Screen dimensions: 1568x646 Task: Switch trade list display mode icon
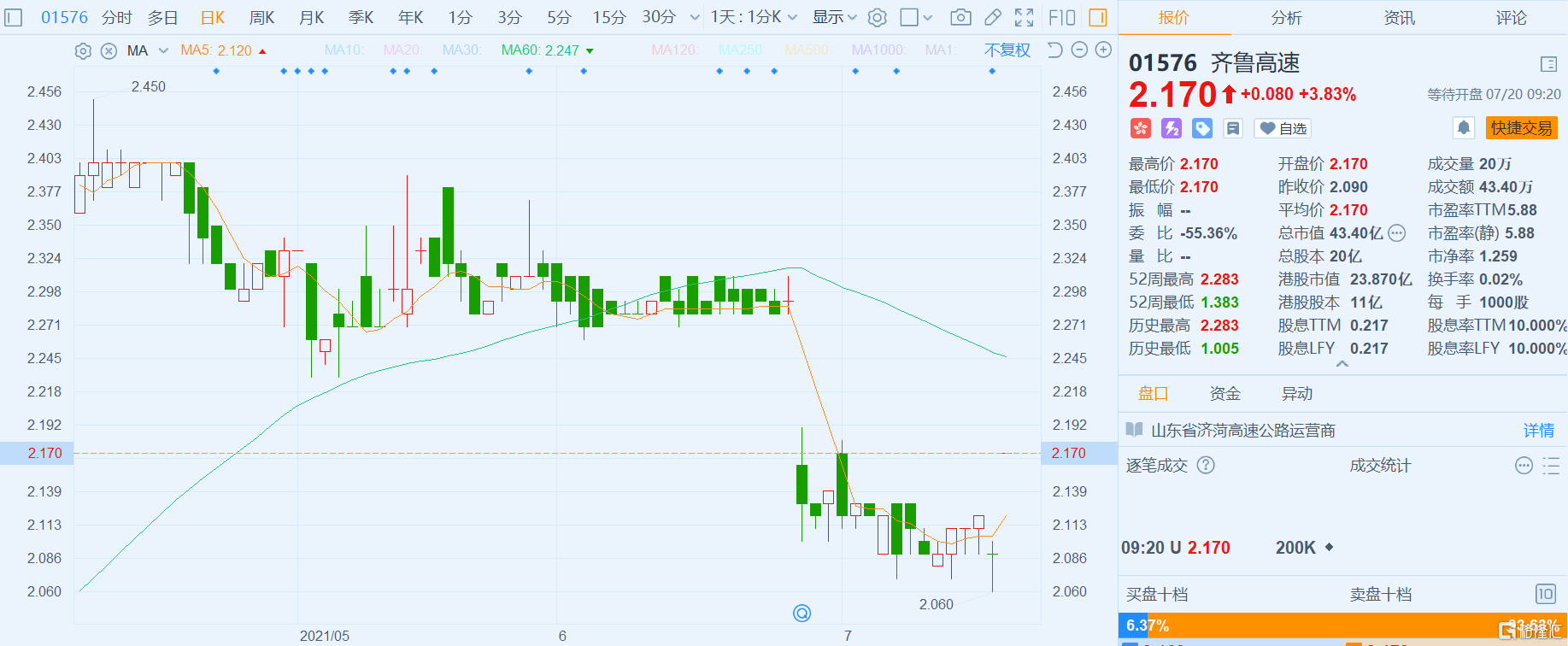(1551, 466)
